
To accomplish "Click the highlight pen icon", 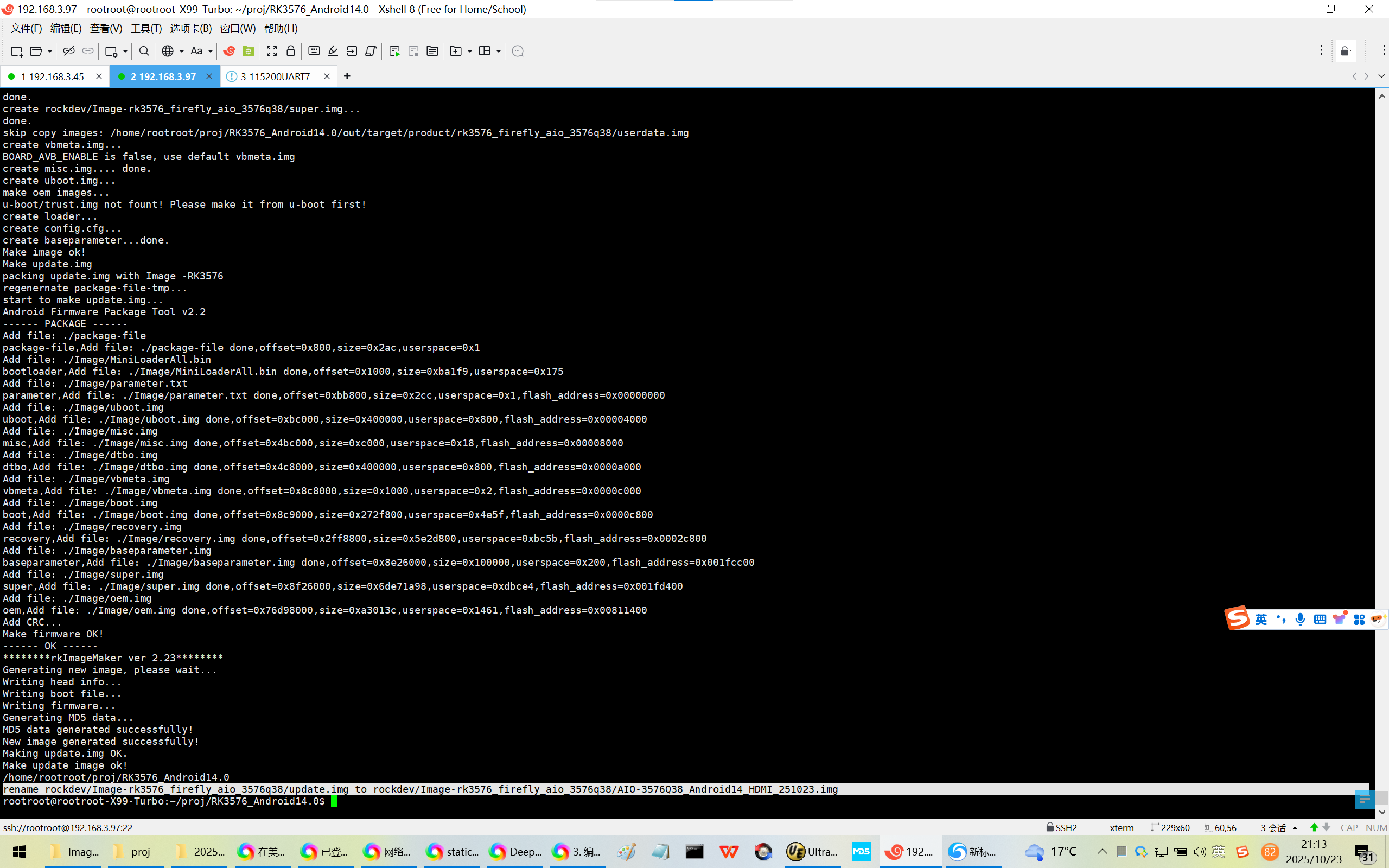I will [x=333, y=51].
